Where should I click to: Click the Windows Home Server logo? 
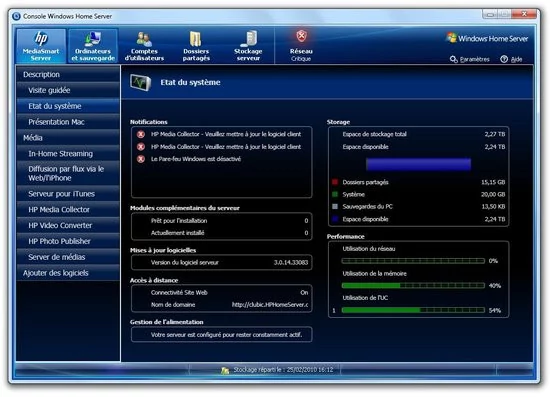(x=487, y=38)
